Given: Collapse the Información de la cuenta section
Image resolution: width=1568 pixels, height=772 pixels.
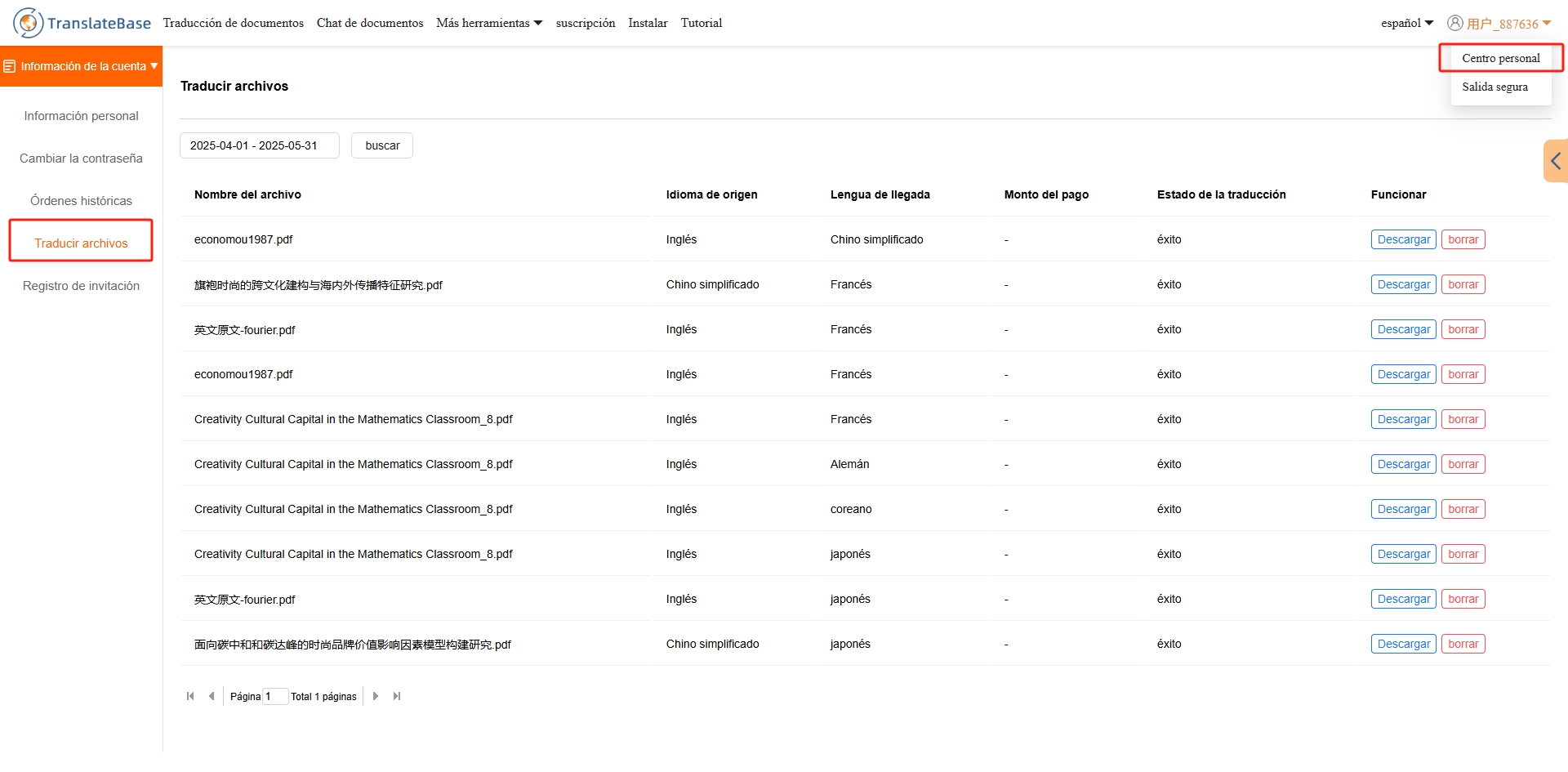Looking at the screenshot, I should tap(81, 66).
